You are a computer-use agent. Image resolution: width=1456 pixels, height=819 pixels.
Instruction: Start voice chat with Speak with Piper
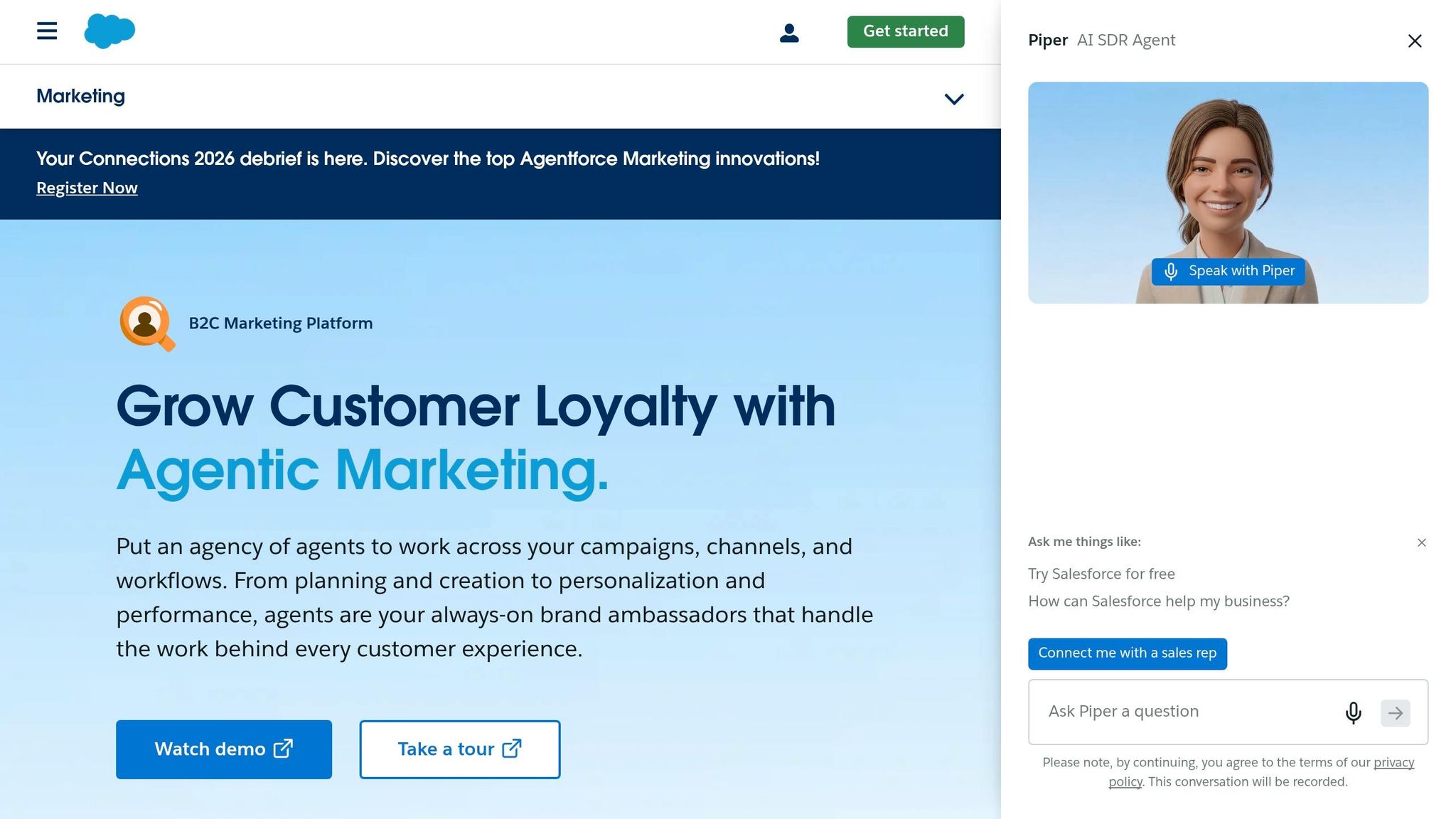(x=1228, y=271)
